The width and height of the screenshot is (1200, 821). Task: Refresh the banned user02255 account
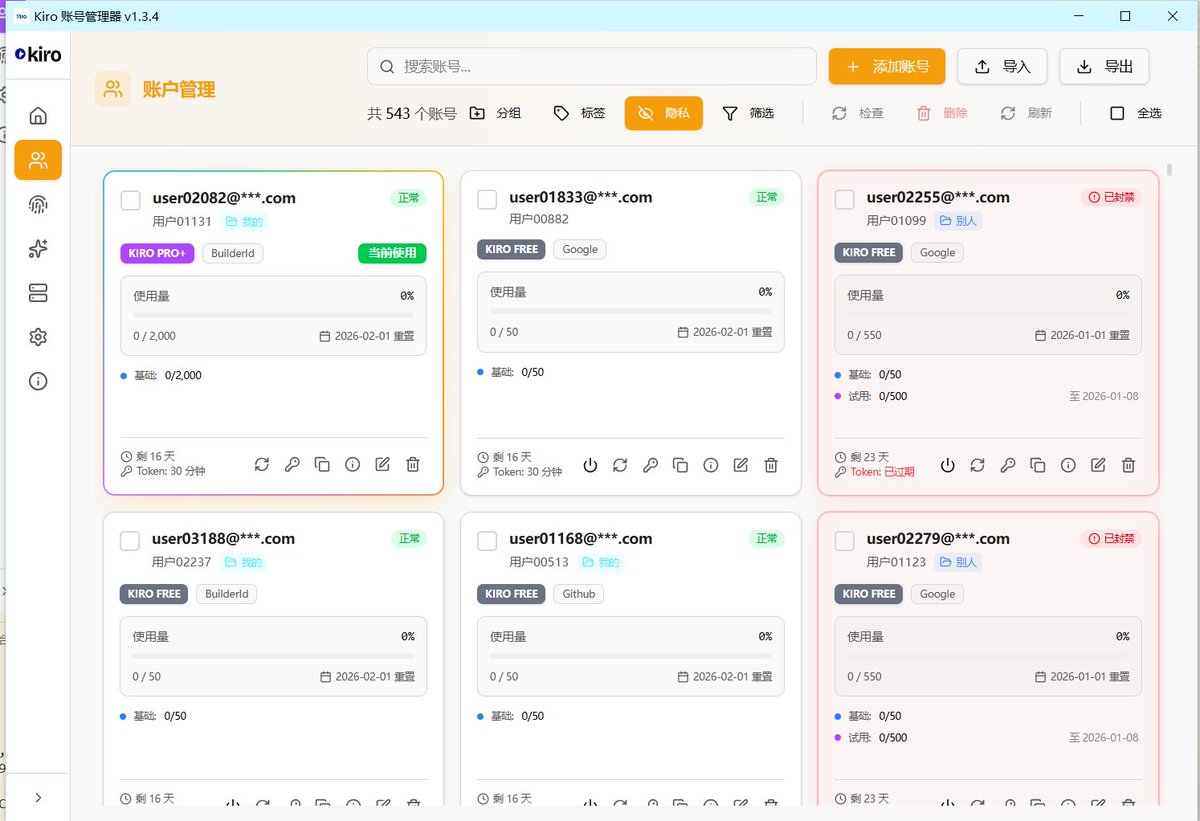[978, 465]
